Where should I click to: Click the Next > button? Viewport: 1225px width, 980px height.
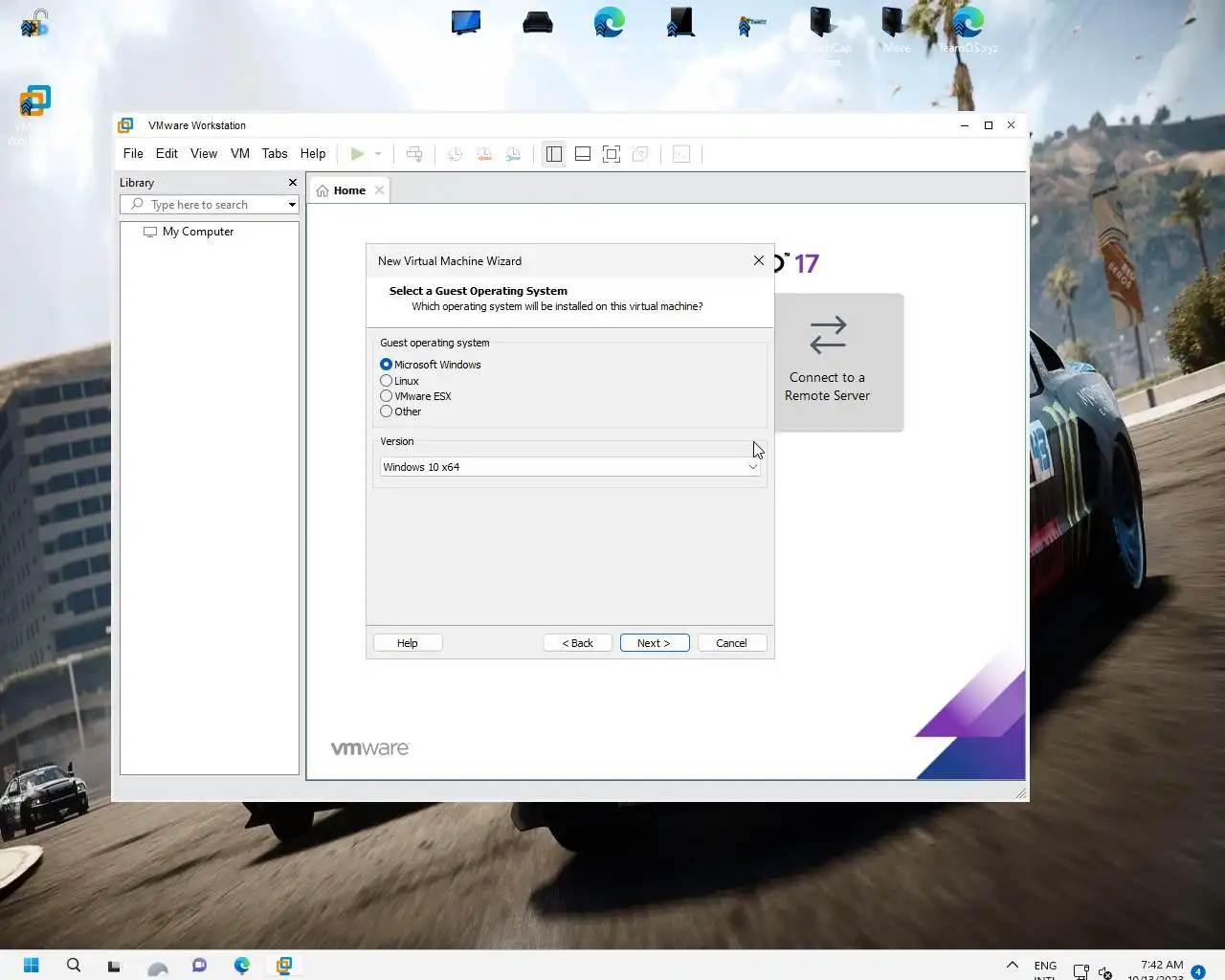655,643
